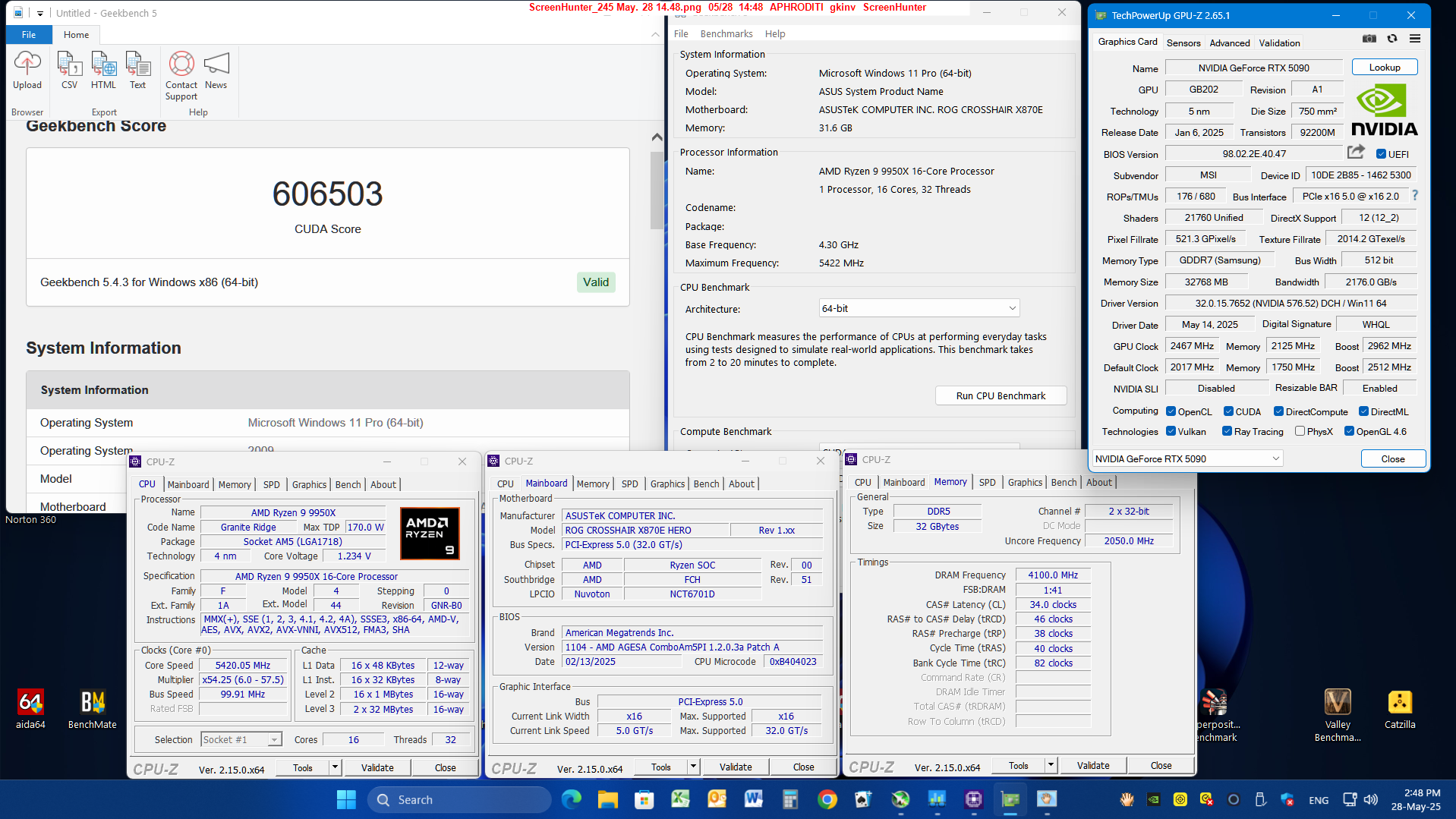This screenshot has height=819, width=1456.
Task: Select the SPD tab in CPU-Z Memory window
Action: 987,482
